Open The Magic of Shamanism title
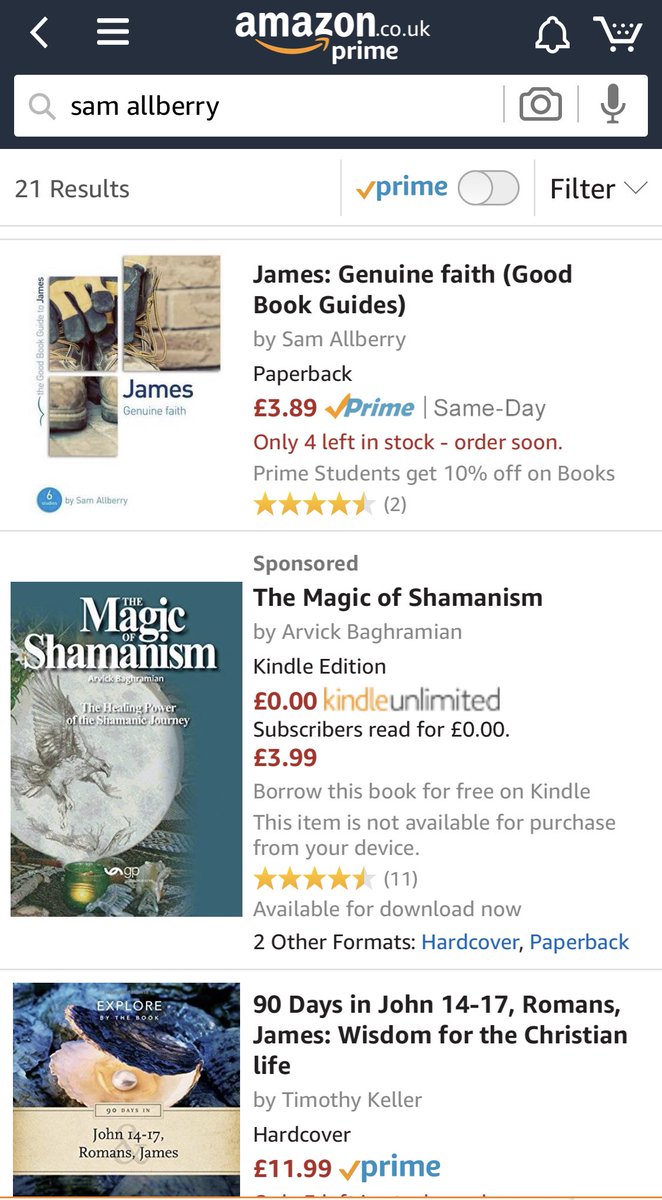 [x=398, y=597]
